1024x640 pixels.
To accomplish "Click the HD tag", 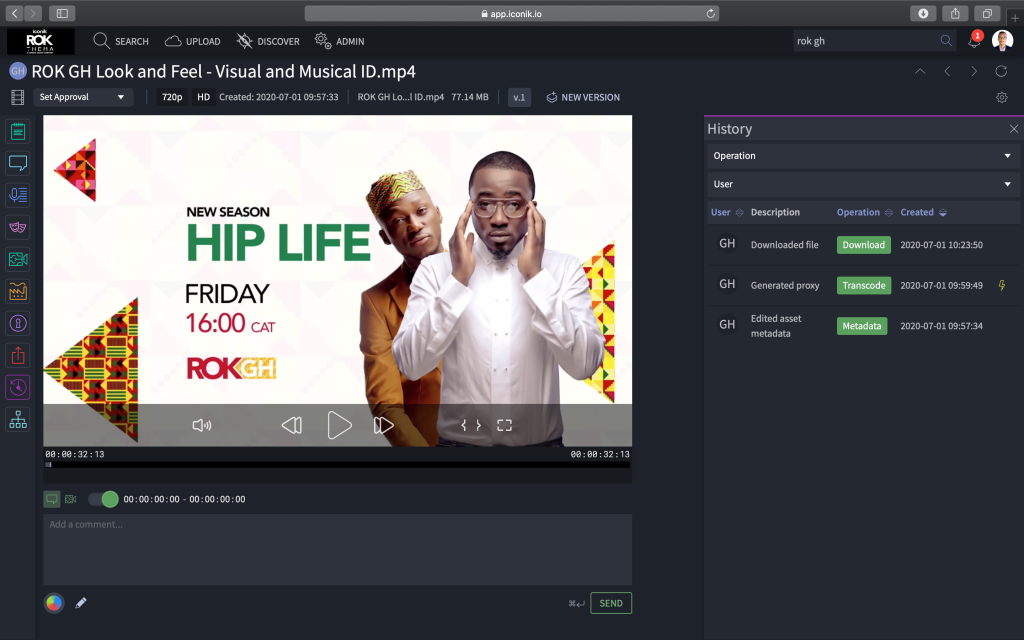I will pyautogui.click(x=204, y=97).
